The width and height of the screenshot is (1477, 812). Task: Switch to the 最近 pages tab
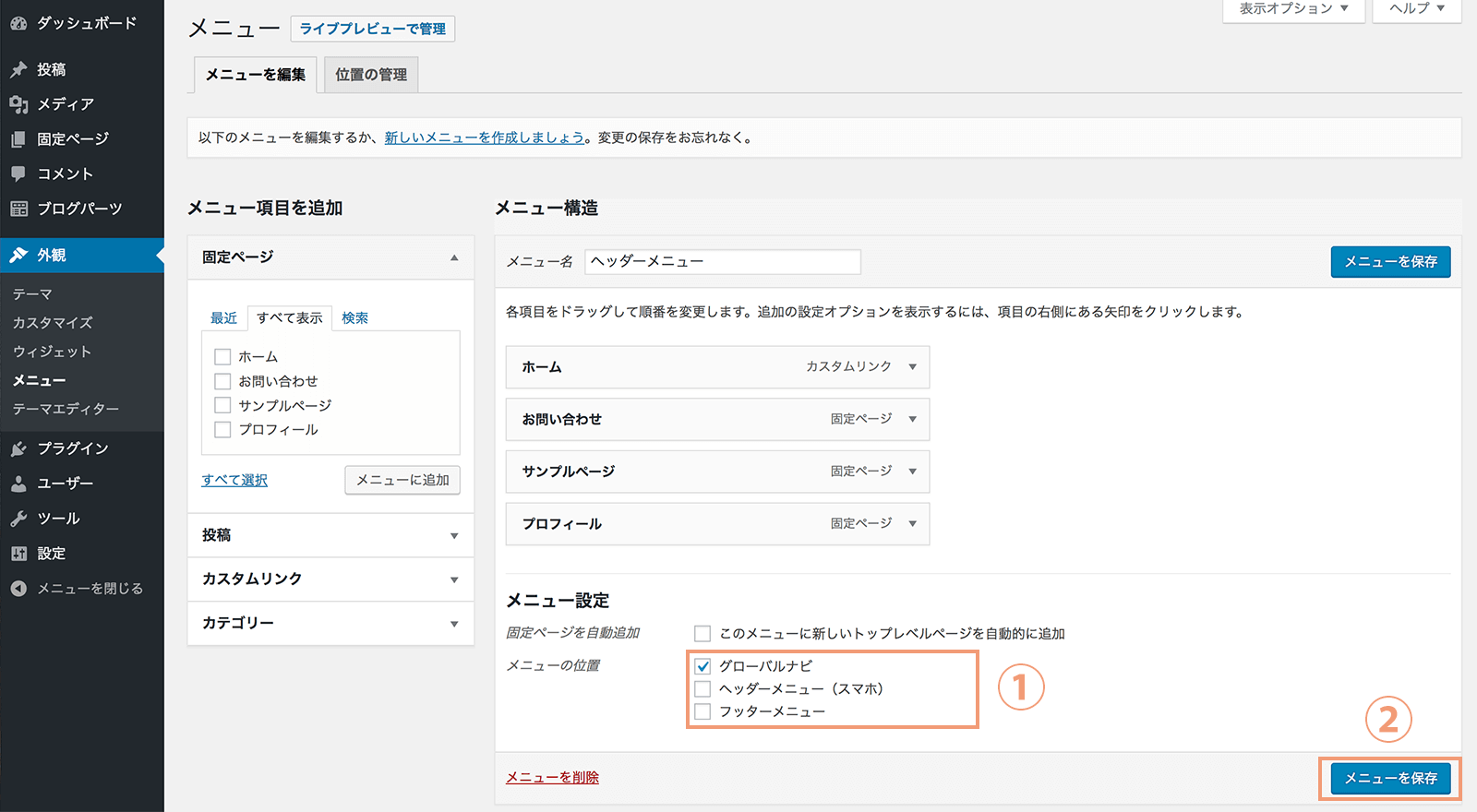coord(223,317)
